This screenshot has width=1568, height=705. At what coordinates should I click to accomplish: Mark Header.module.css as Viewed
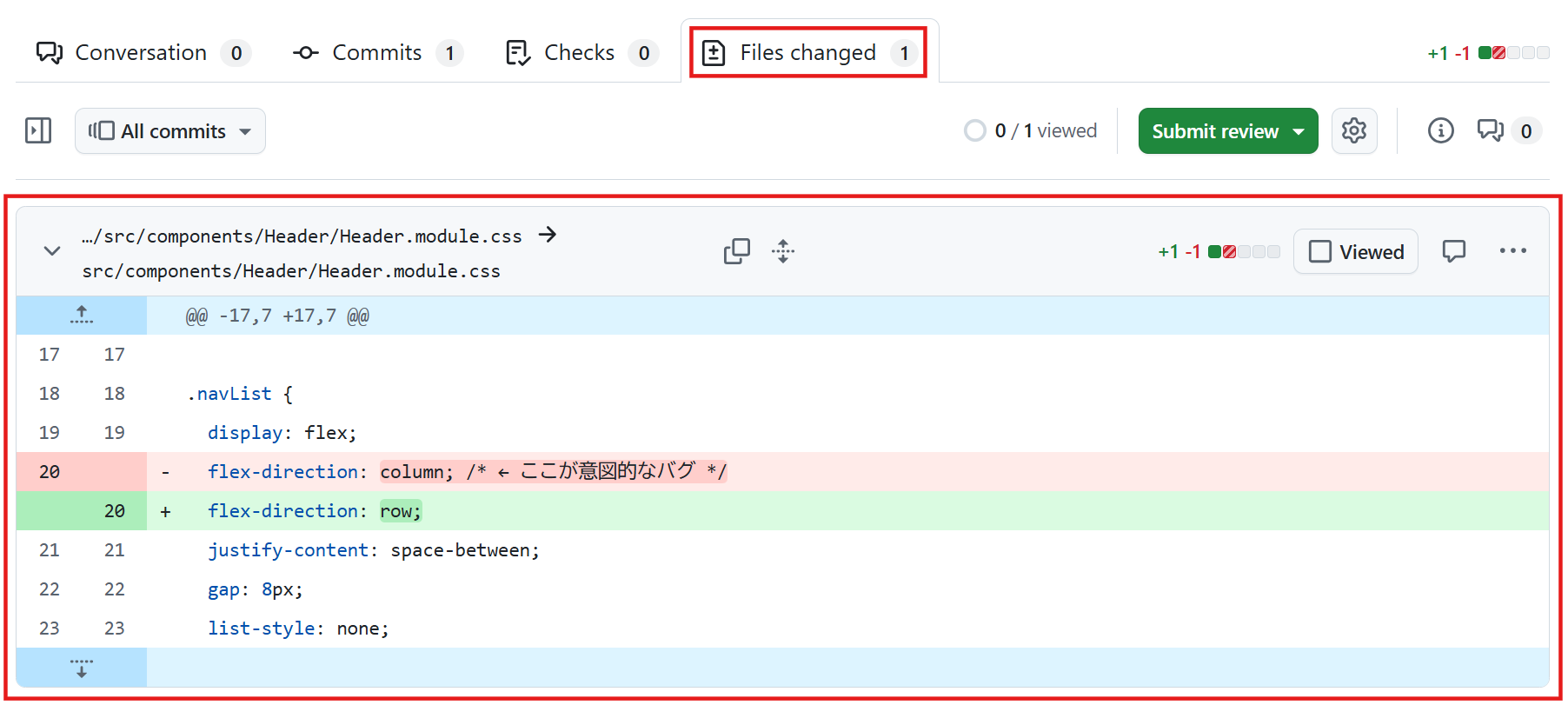1356,251
